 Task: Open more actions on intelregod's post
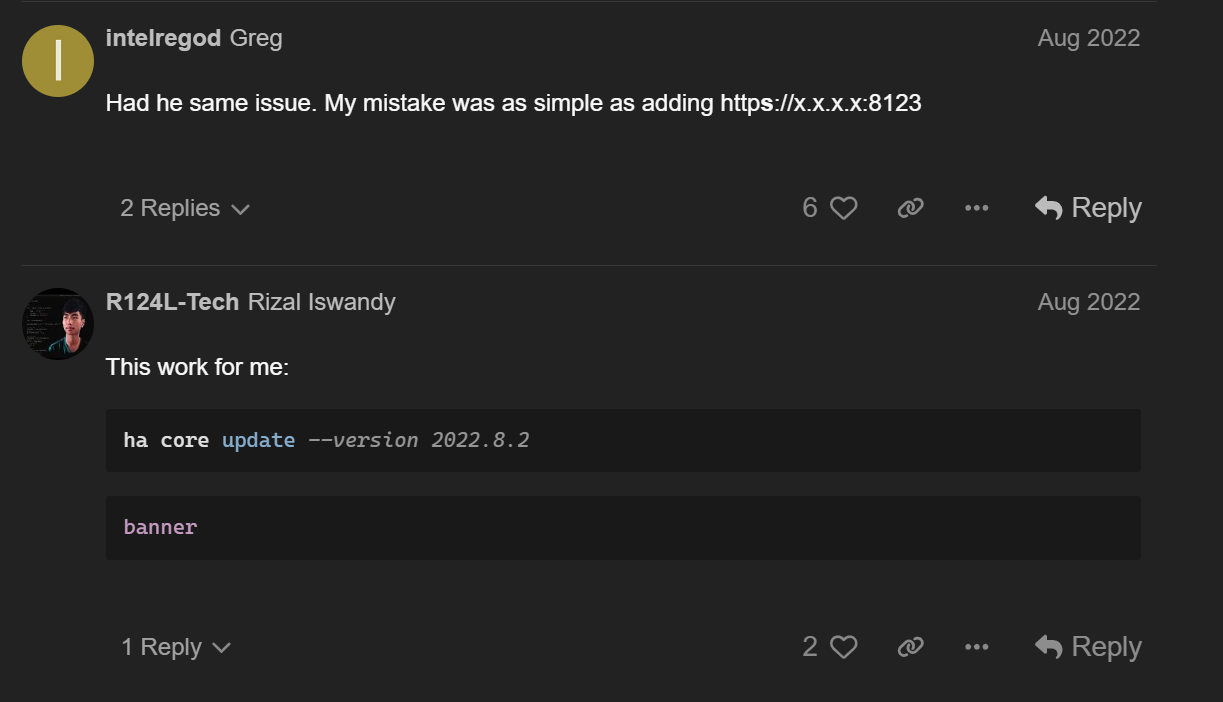[976, 208]
